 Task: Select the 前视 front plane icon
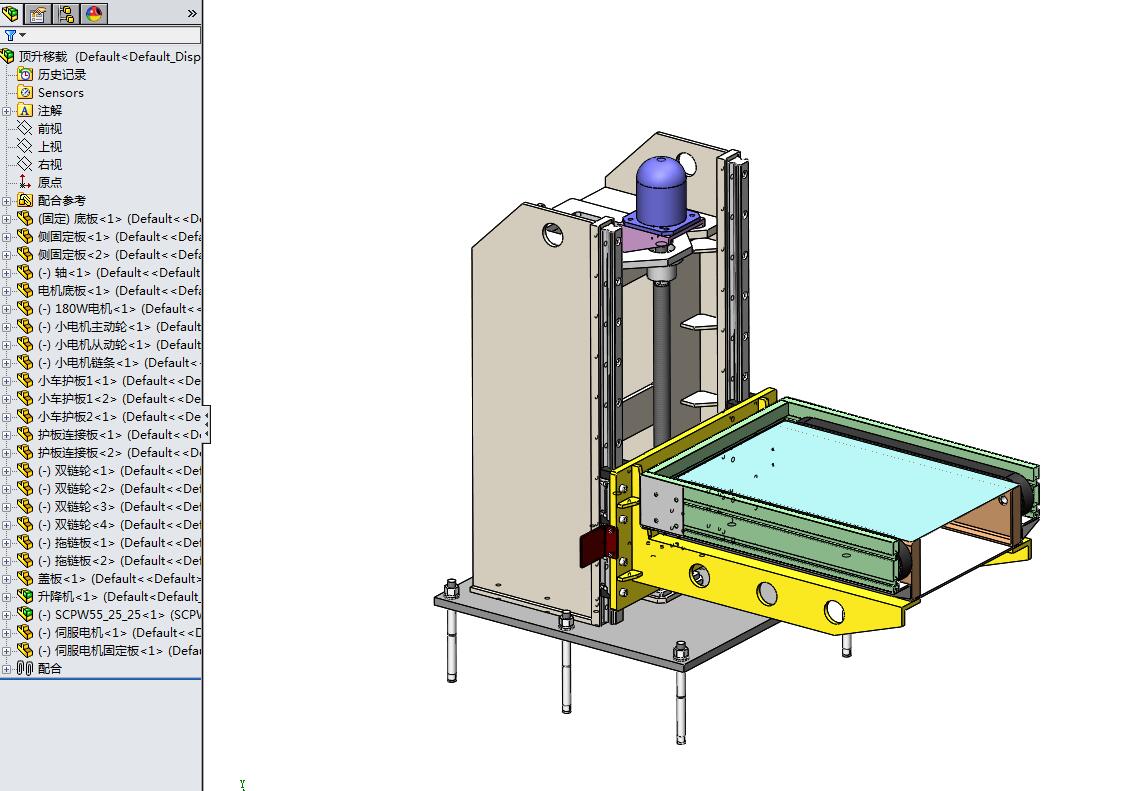point(25,128)
